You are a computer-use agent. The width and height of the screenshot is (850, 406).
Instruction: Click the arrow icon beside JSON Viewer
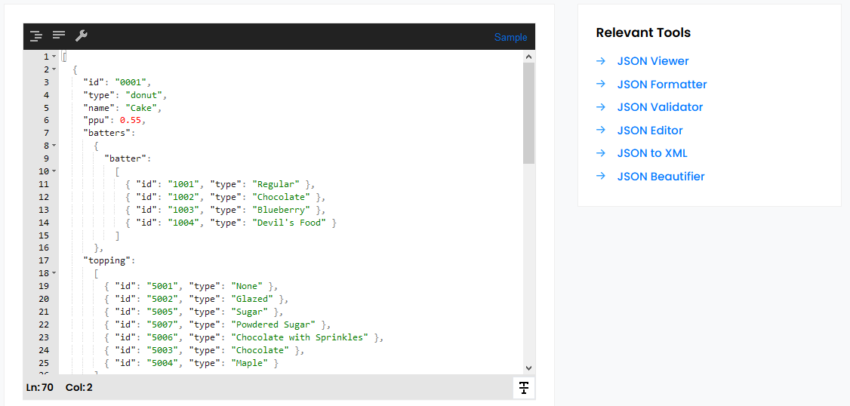[x=601, y=61]
